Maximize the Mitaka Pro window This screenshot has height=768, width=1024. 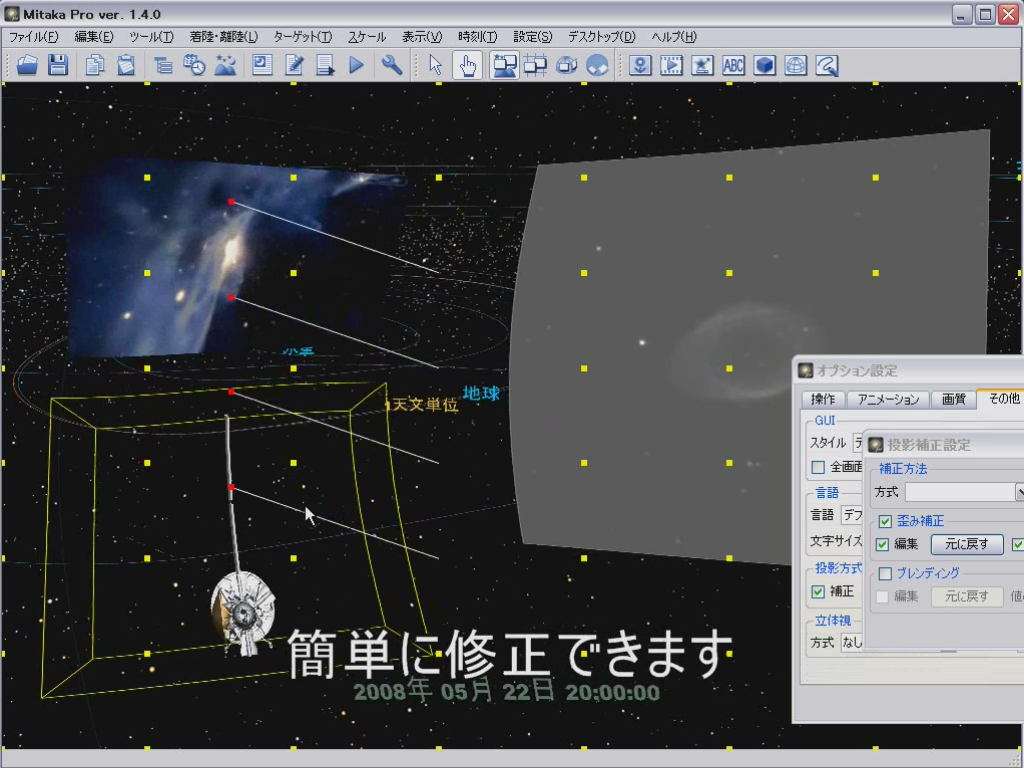point(985,14)
